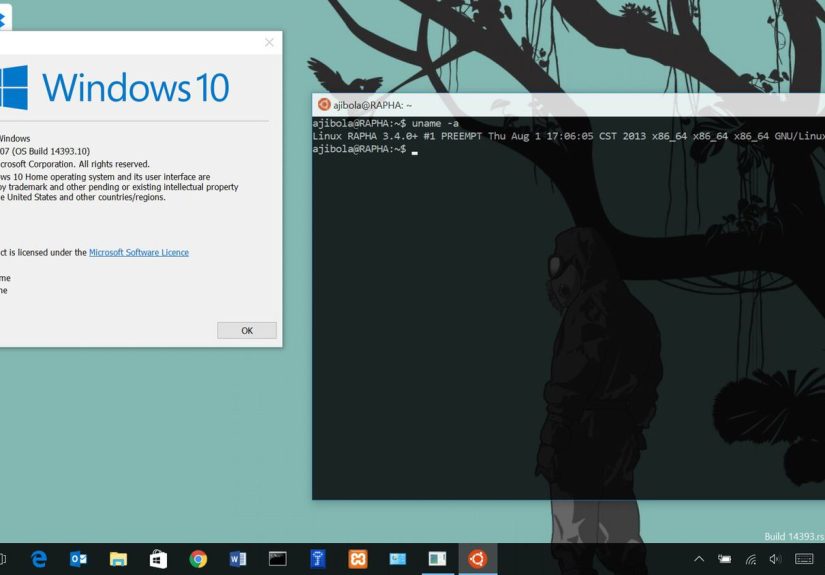Click the 'uname -a' command text in terminal
This screenshot has height=575, width=825.
[x=435, y=123]
